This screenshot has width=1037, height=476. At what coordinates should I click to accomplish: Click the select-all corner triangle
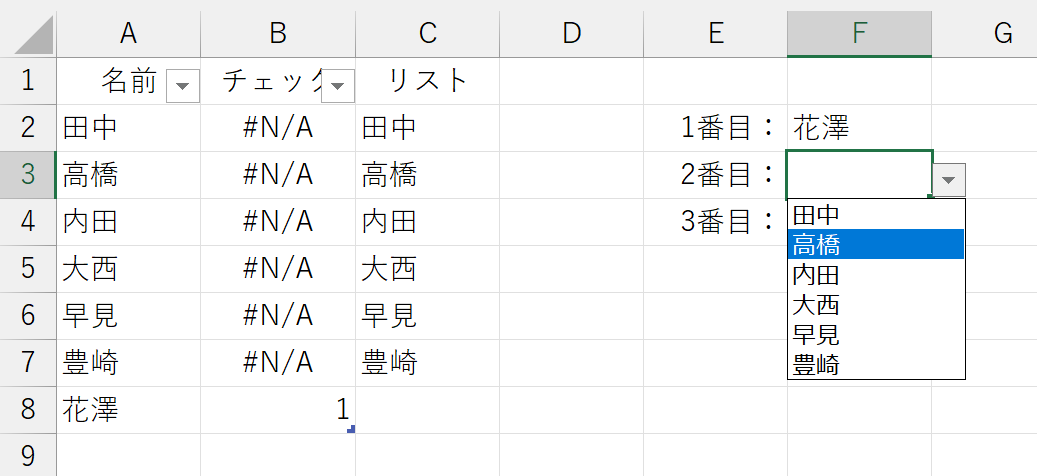click(28, 33)
